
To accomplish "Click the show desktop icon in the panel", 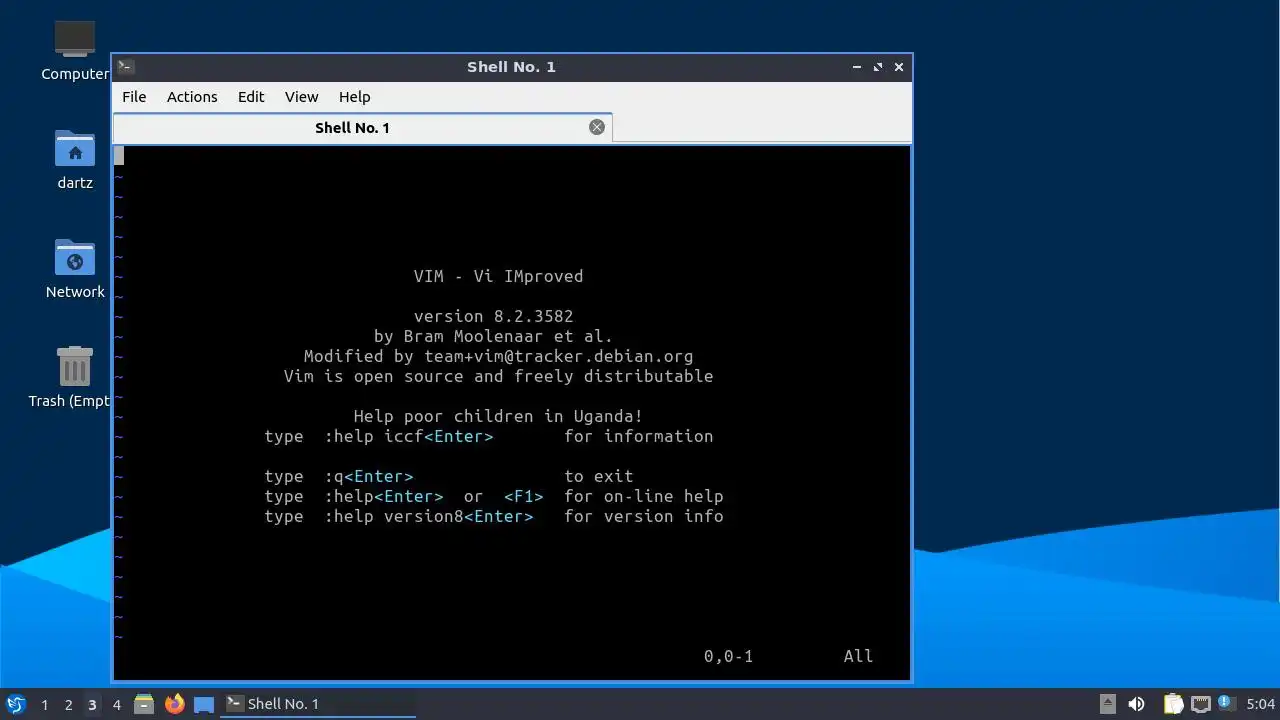I will (204, 704).
